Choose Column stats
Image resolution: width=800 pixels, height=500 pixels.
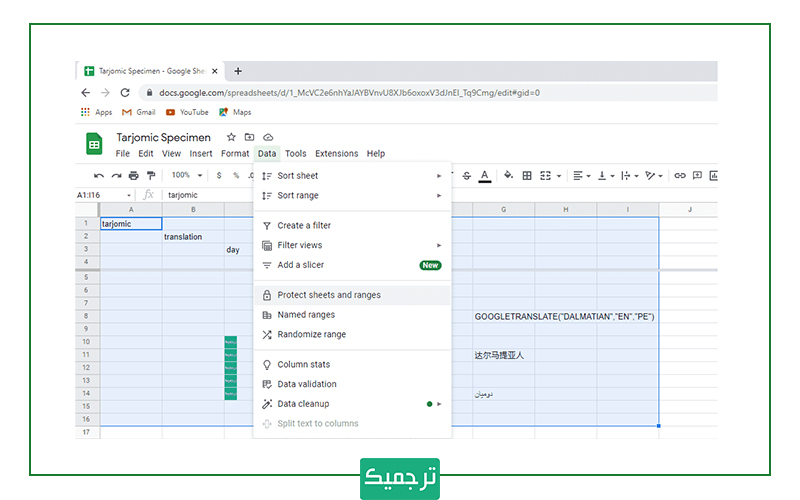[352, 364]
